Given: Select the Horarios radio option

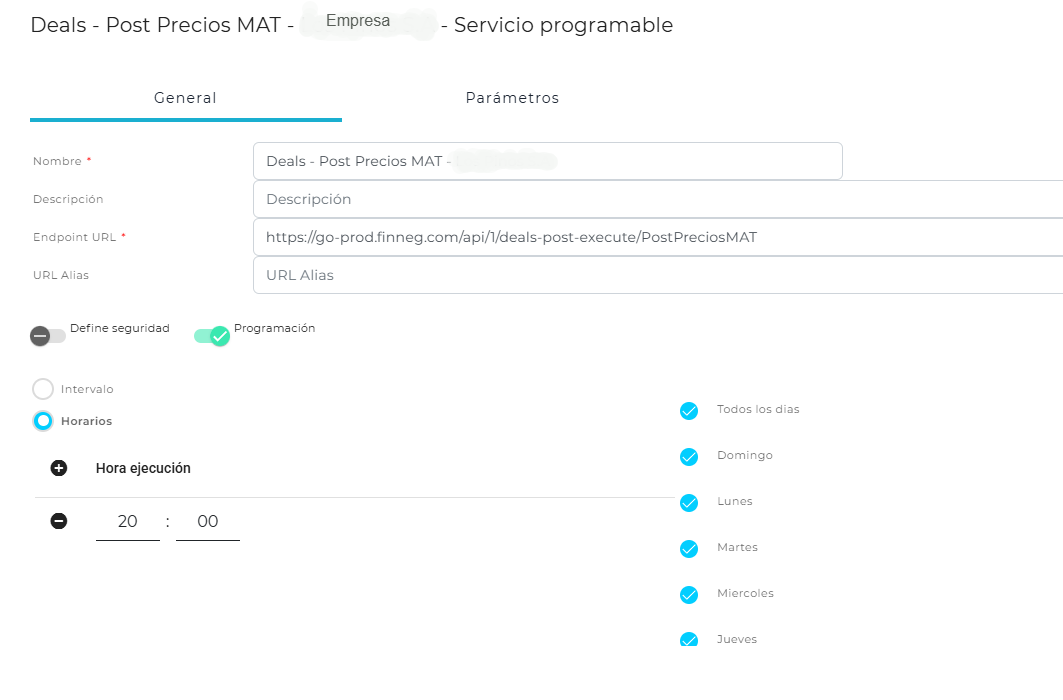Looking at the screenshot, I should pyautogui.click(x=43, y=421).
